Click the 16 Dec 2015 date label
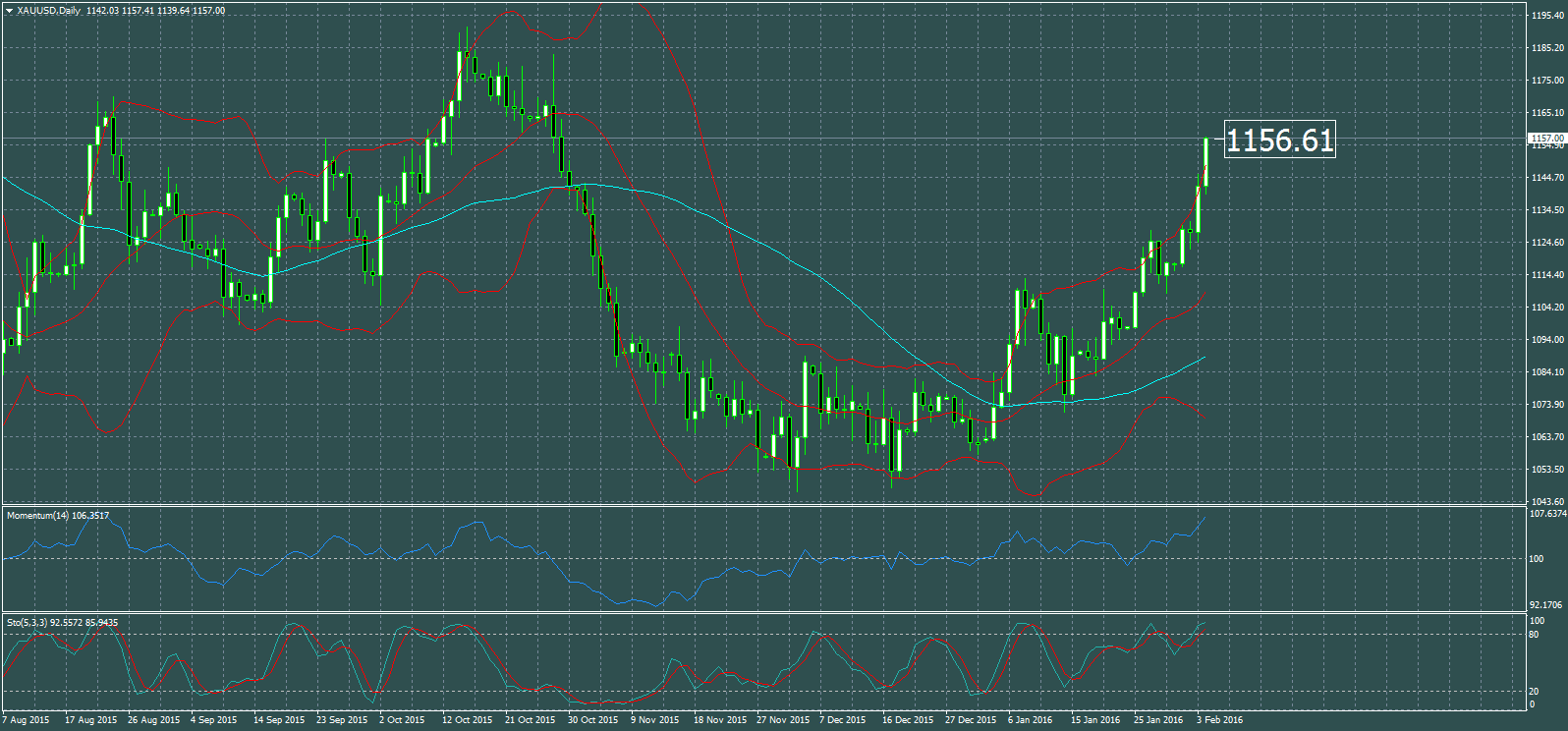This screenshot has width=1568, height=731. click(x=907, y=720)
